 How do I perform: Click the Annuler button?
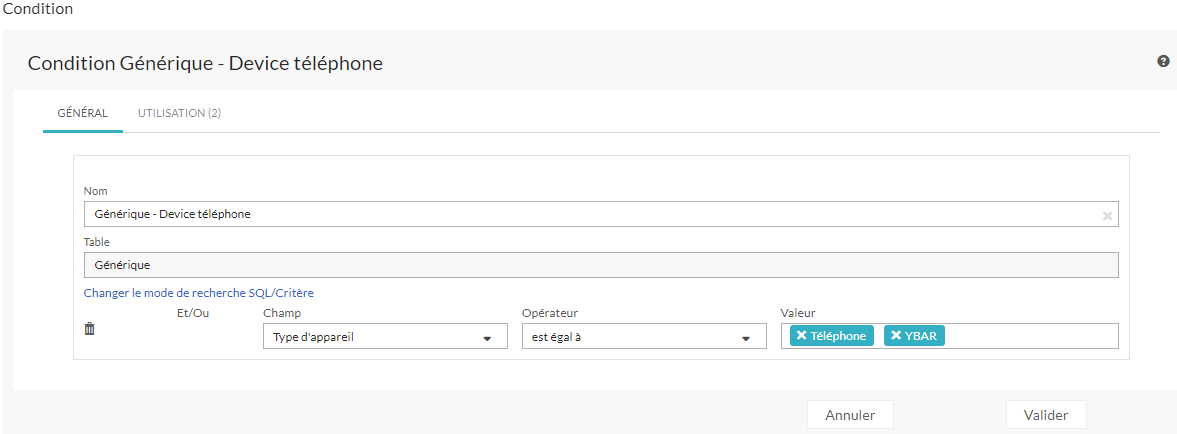850,415
